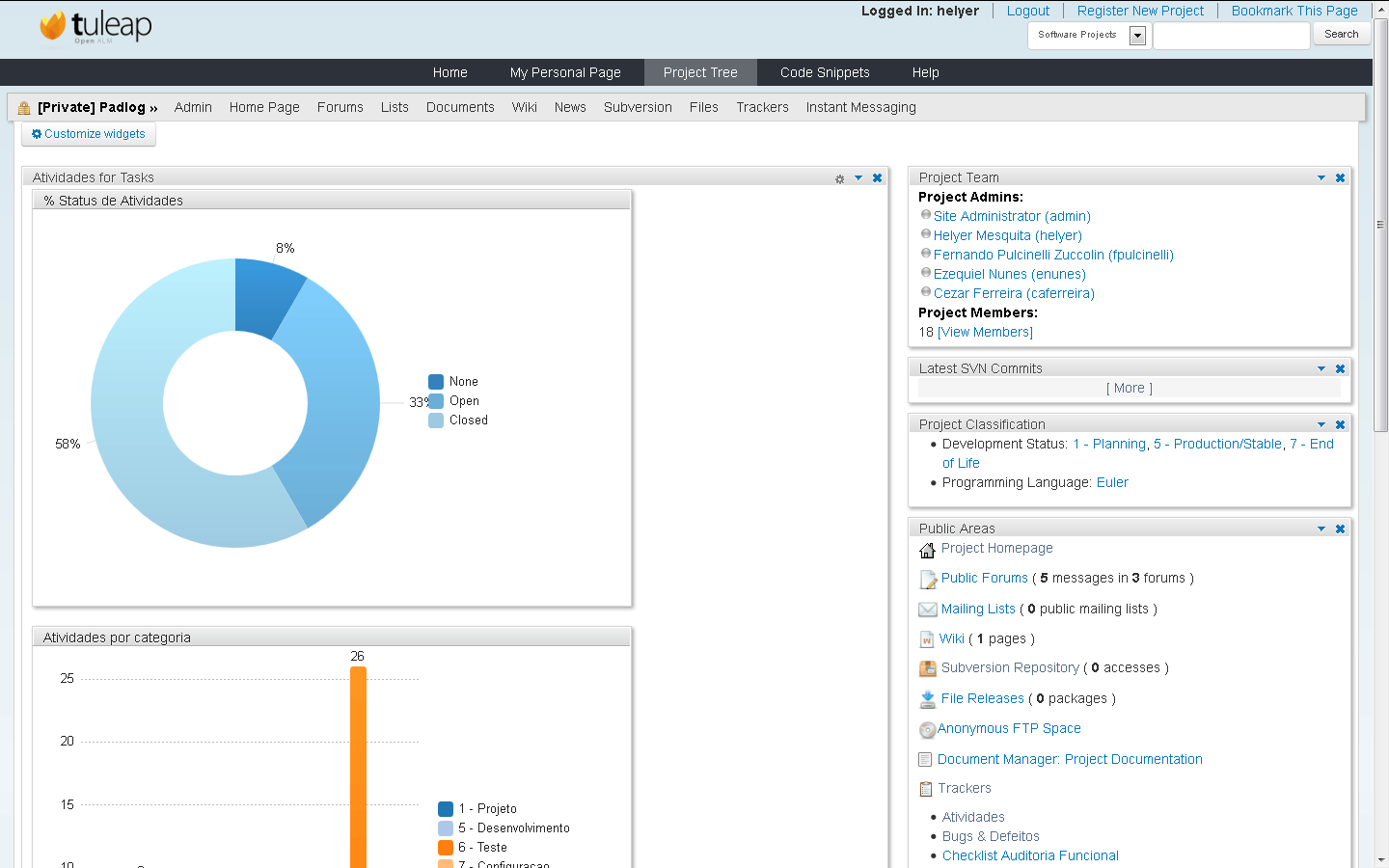Image resolution: width=1389 pixels, height=868 pixels.
Task: Open the Subversion tab
Action: tap(638, 107)
